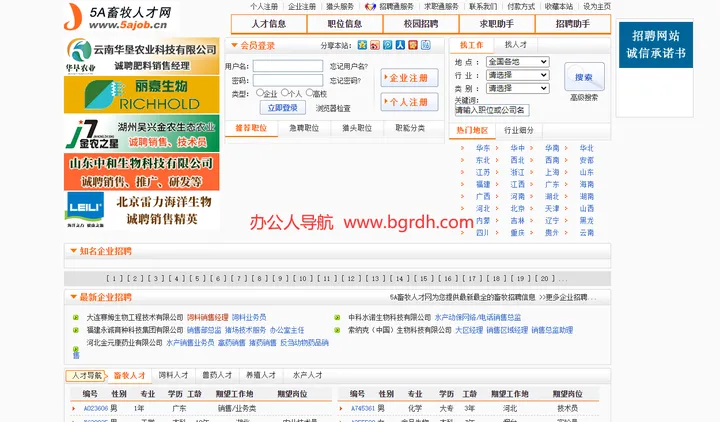The width and height of the screenshot is (720, 422).
Task: Open the 高级搜索 link
Action: click(584, 97)
